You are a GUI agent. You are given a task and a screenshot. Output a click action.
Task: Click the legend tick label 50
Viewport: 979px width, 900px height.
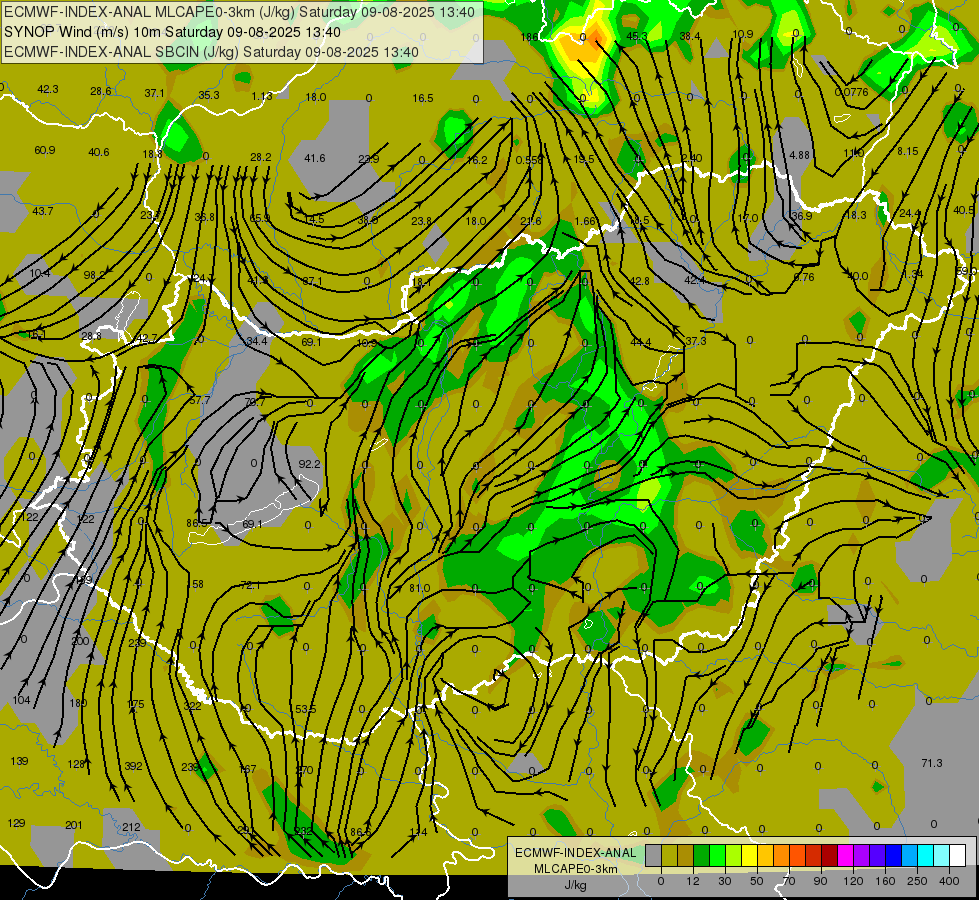coord(757,881)
